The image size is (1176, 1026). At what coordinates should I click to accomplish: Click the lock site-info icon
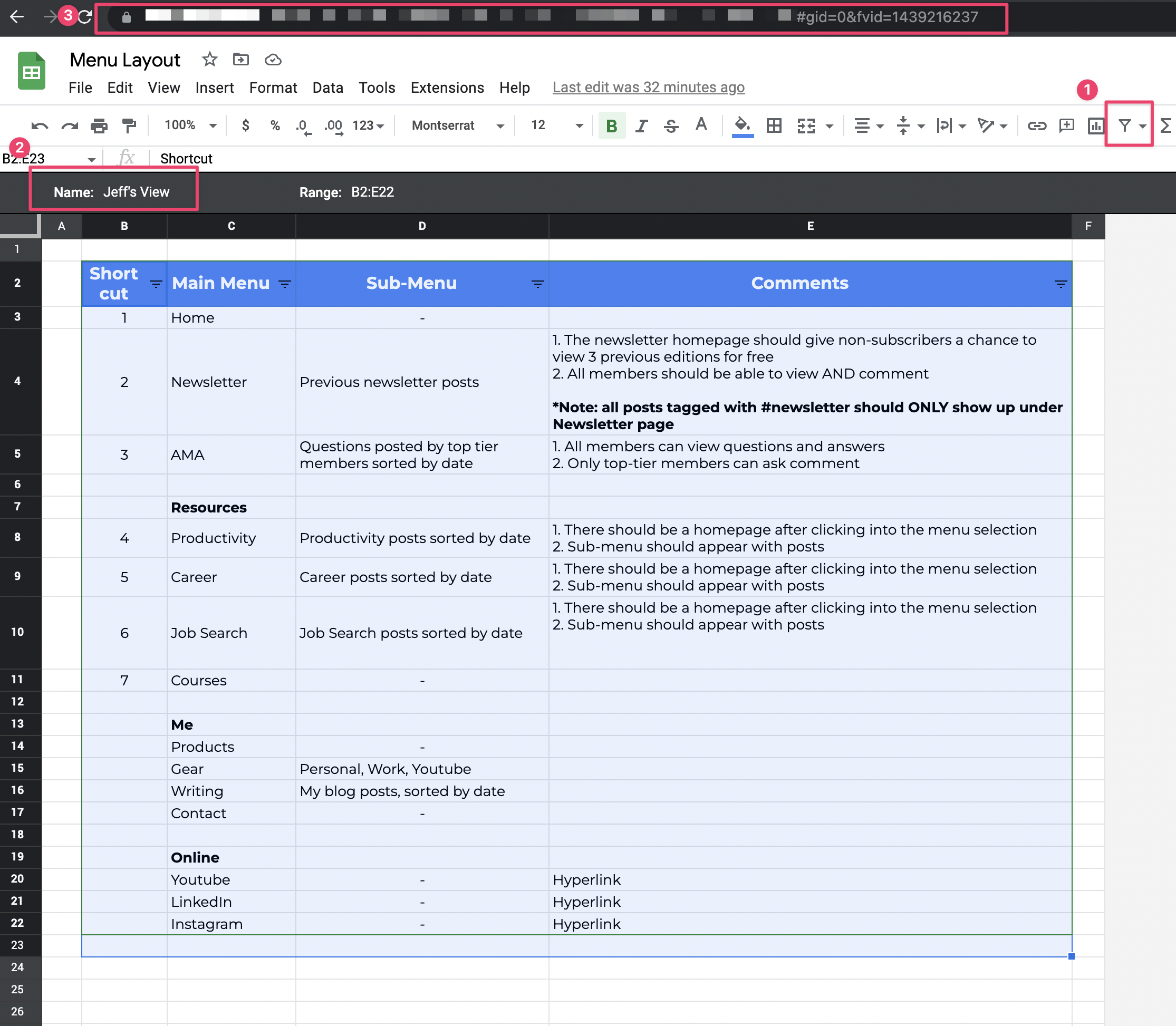point(127,17)
